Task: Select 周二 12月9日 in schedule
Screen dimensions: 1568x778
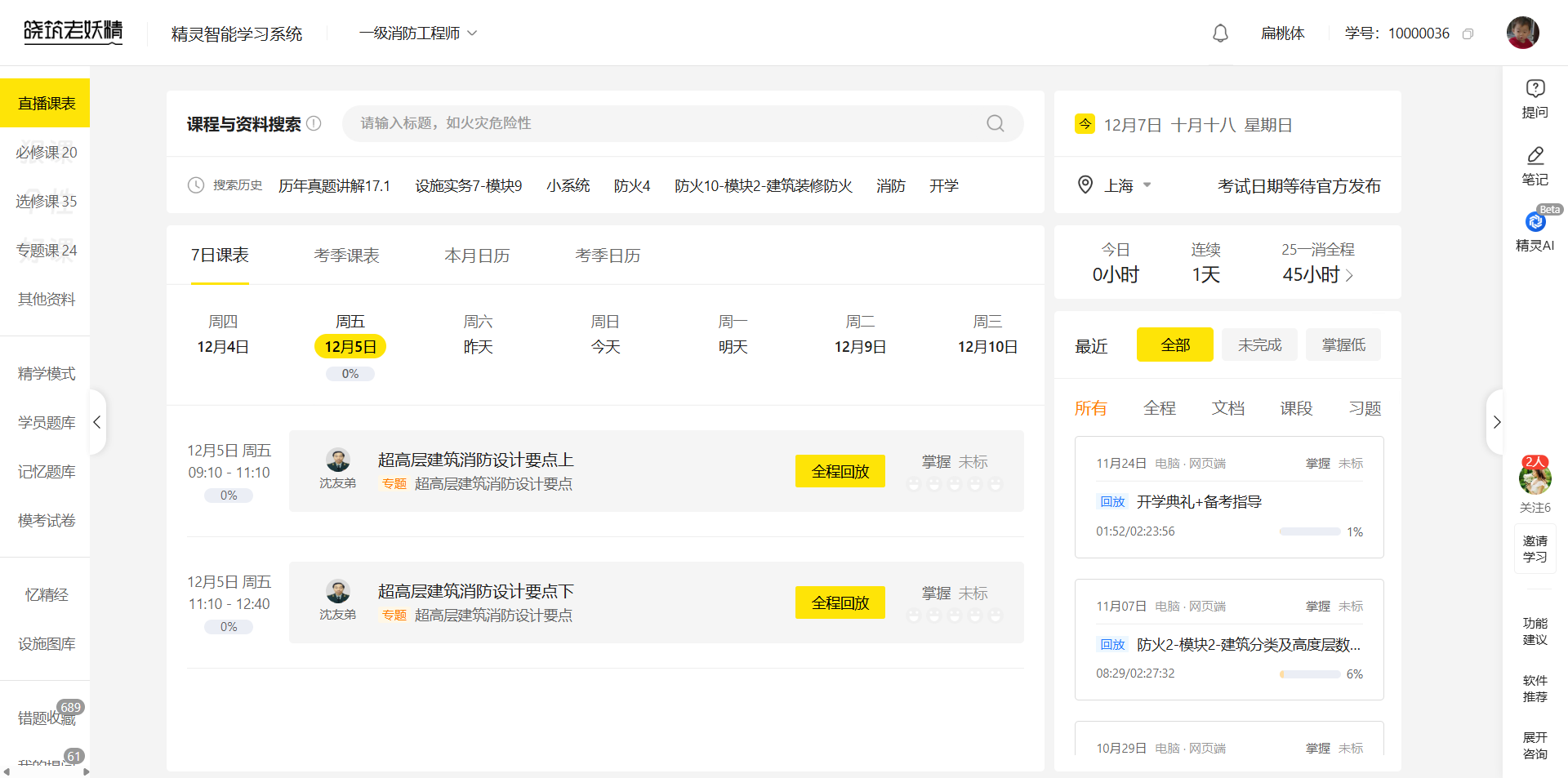Action: [860, 335]
